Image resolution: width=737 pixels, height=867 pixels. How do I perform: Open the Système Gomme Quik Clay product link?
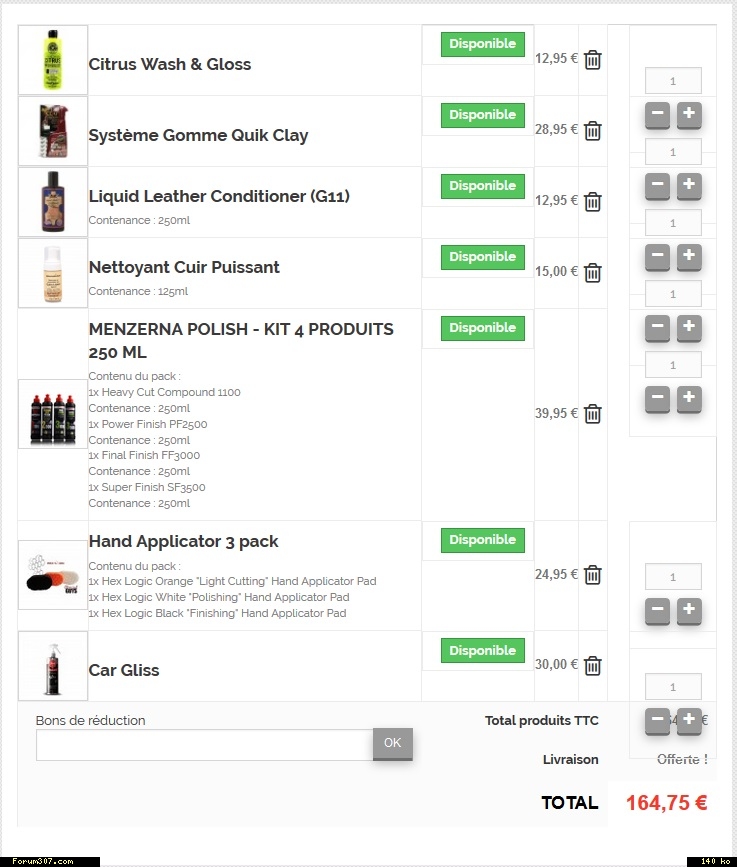coord(198,135)
